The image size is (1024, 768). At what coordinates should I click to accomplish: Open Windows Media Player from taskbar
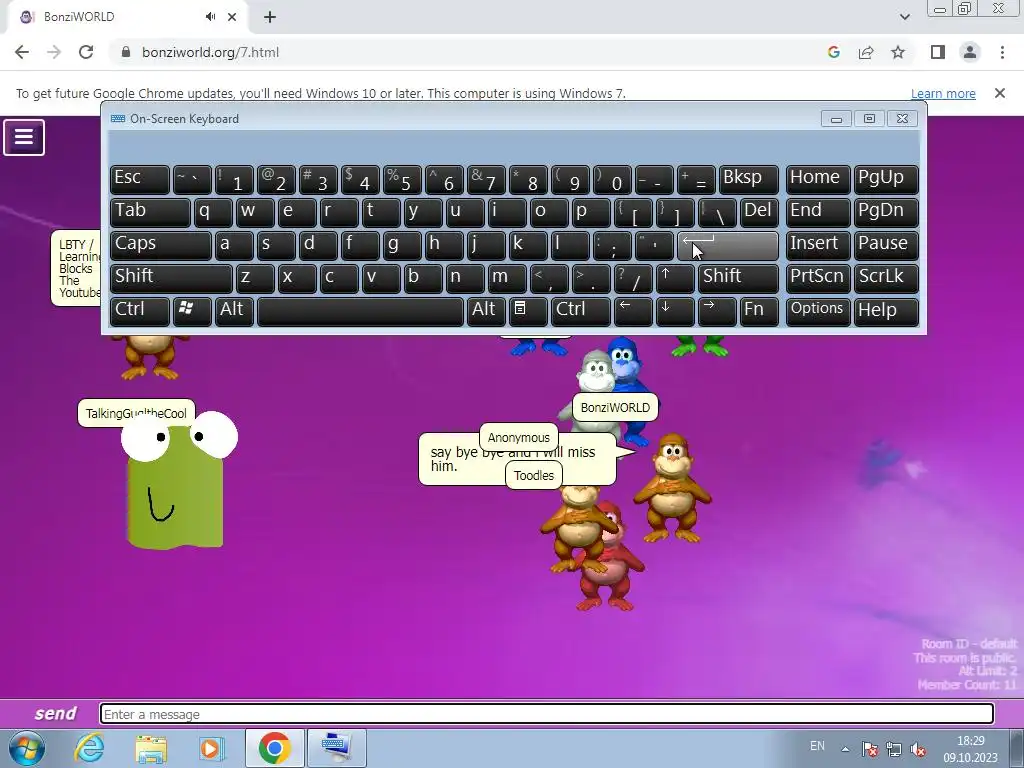click(x=212, y=748)
